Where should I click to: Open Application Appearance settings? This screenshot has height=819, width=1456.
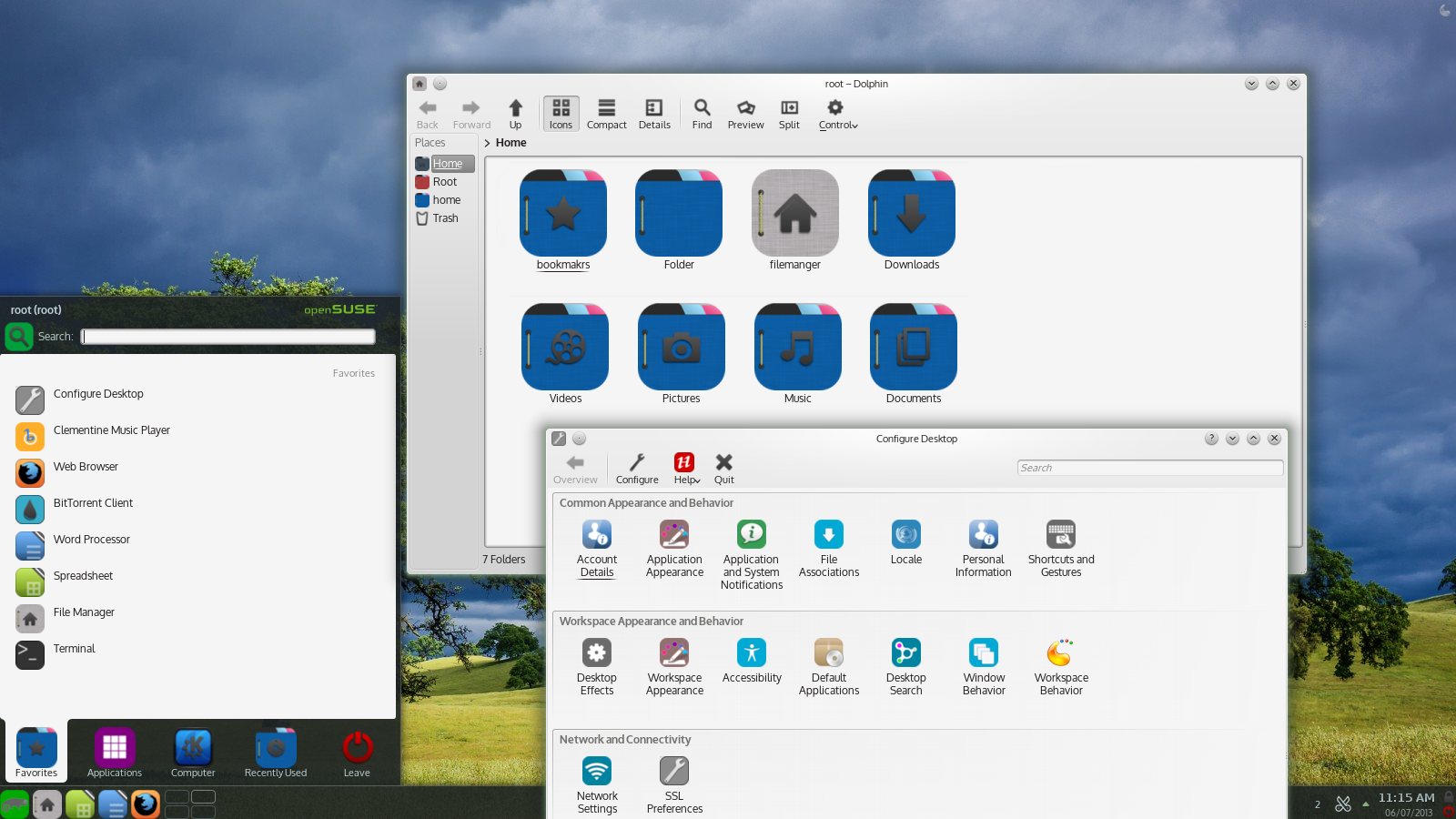(x=674, y=549)
